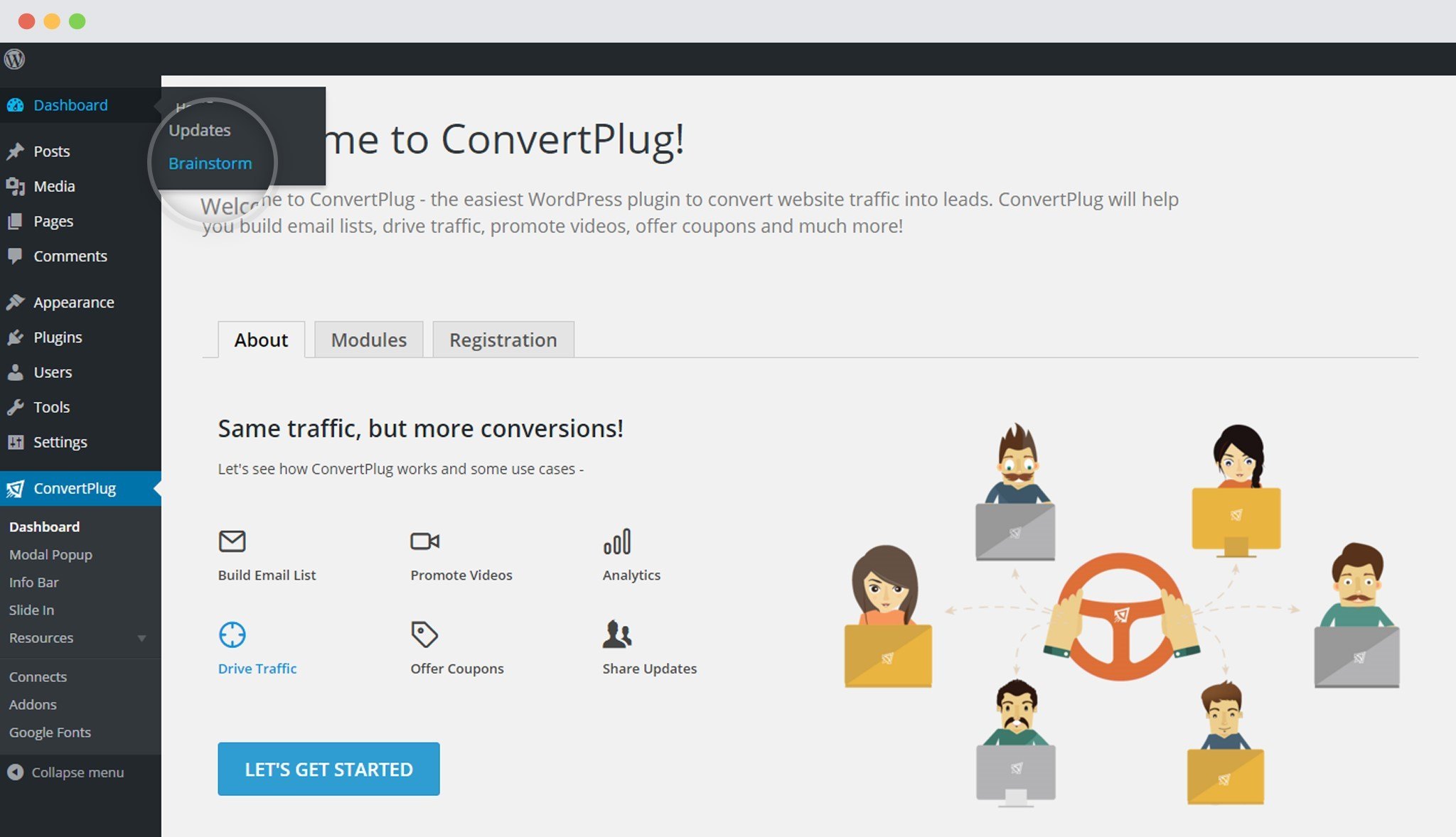
Task: Click the Users person icon
Action: click(x=15, y=372)
